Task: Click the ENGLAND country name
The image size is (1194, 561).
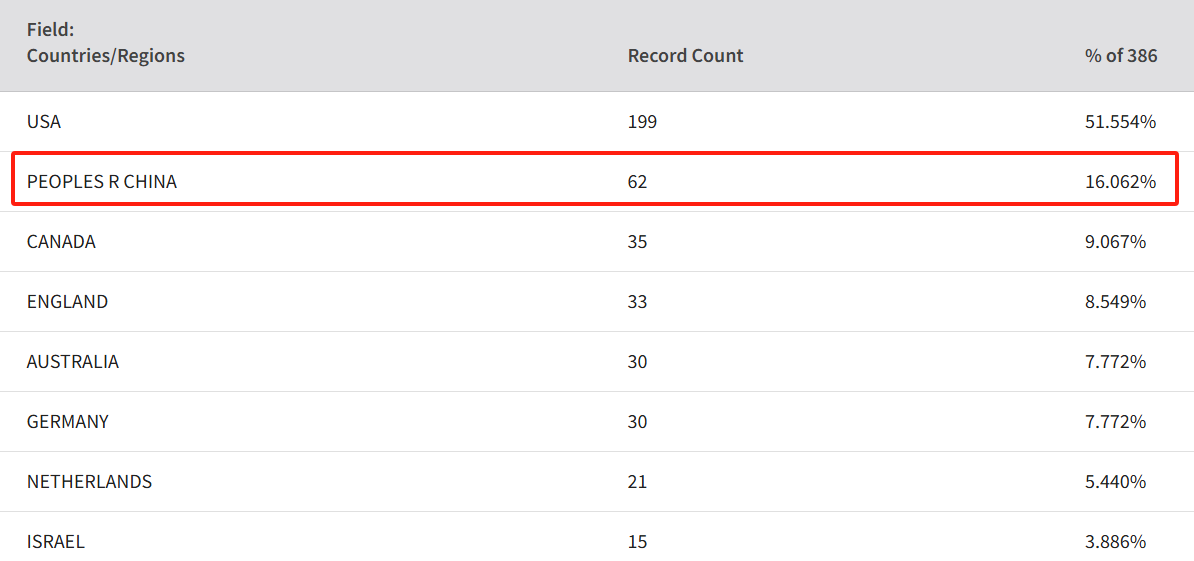Action: coord(67,301)
